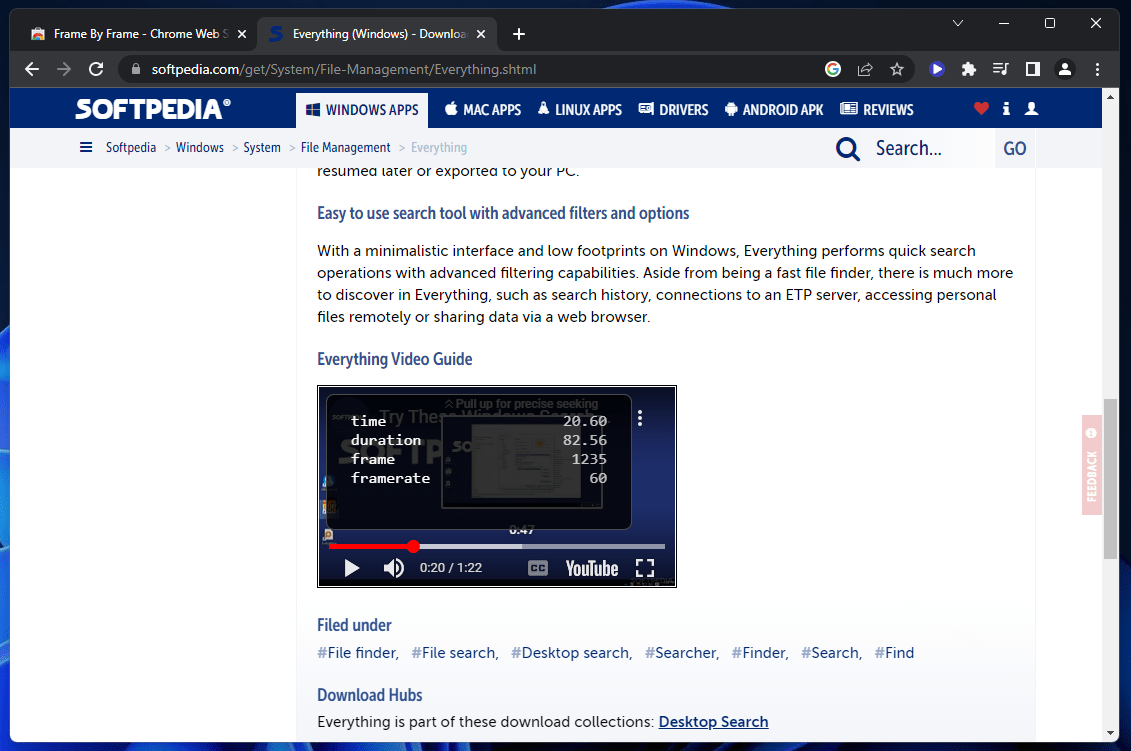Open the Mac Apps section

[483, 110]
